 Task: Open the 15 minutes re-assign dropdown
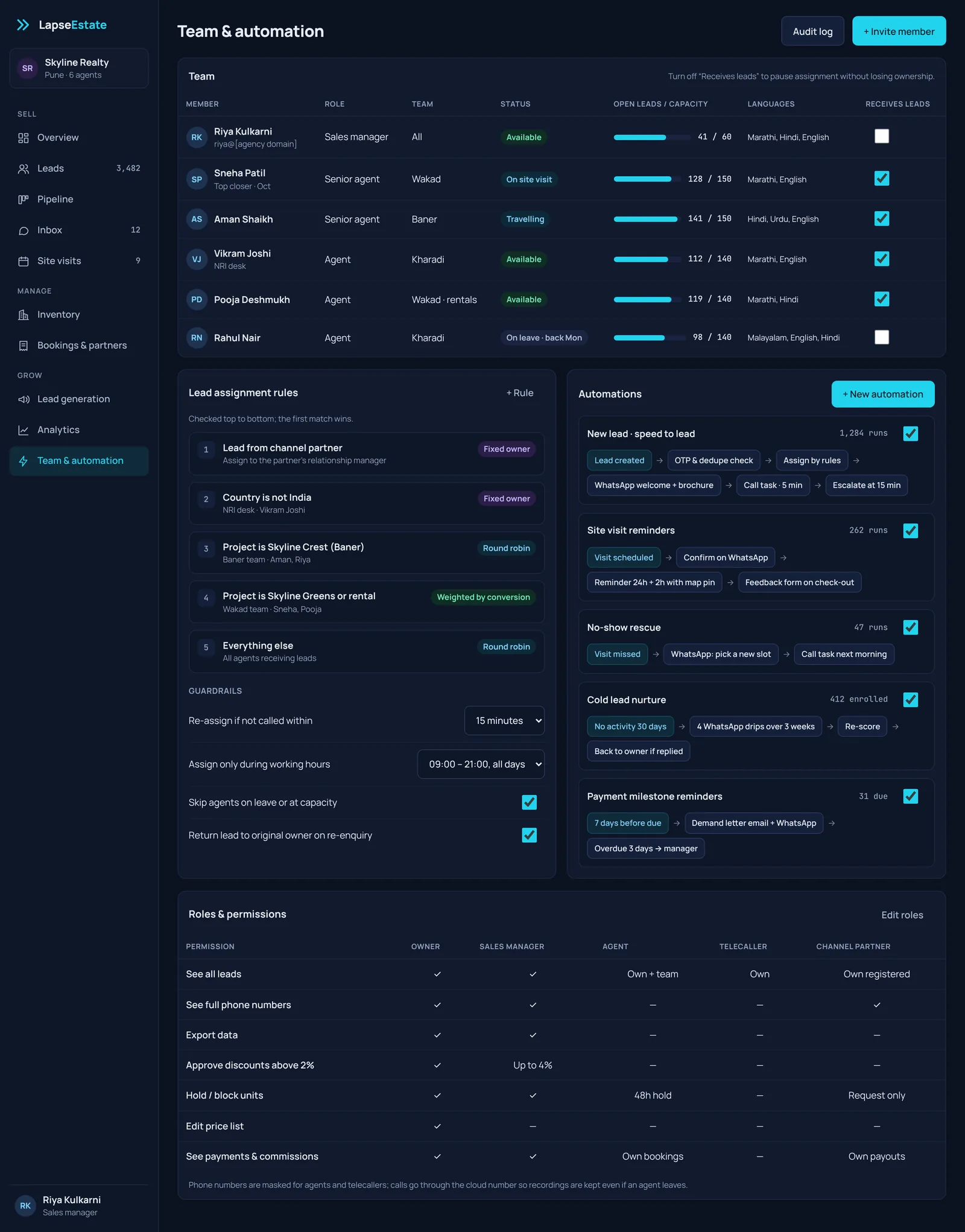(504, 720)
